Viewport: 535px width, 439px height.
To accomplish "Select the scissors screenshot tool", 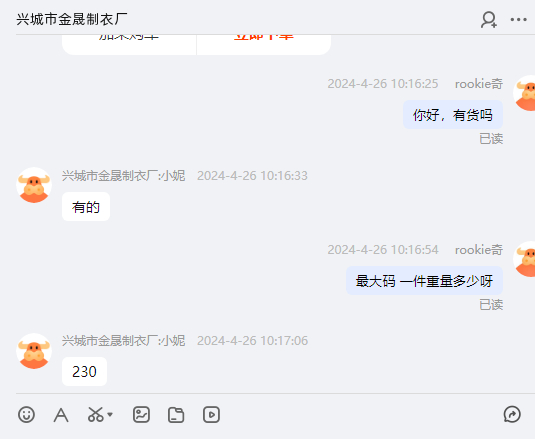I will click(96, 415).
